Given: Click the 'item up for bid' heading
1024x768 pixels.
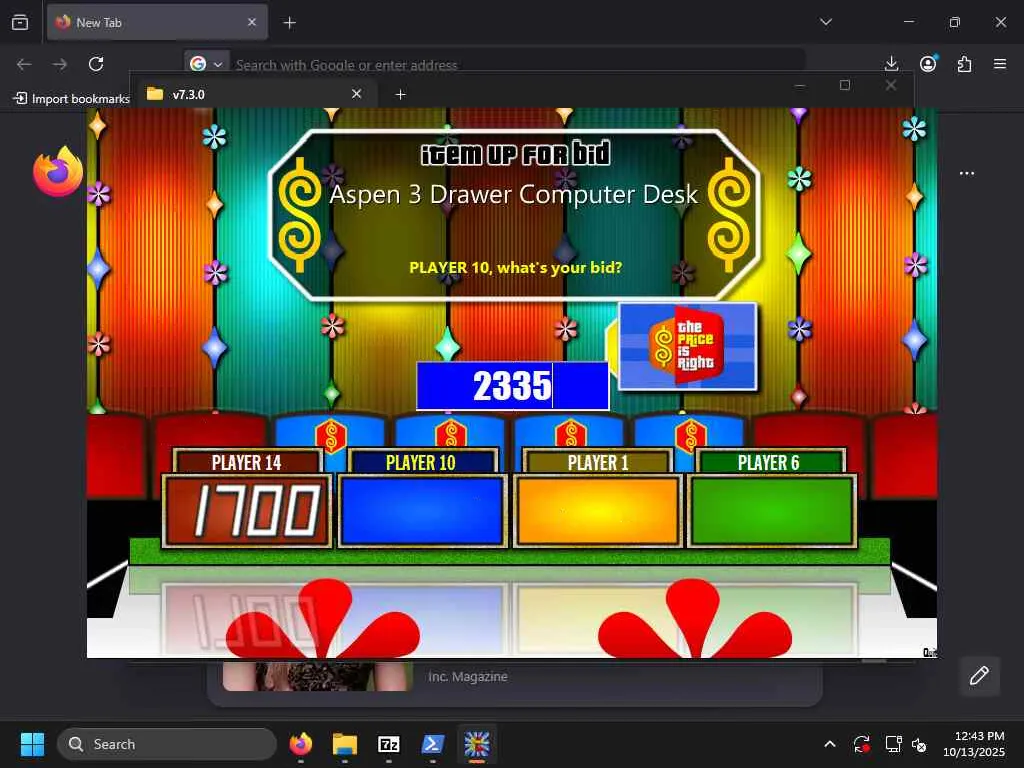Looking at the screenshot, I should point(515,154).
